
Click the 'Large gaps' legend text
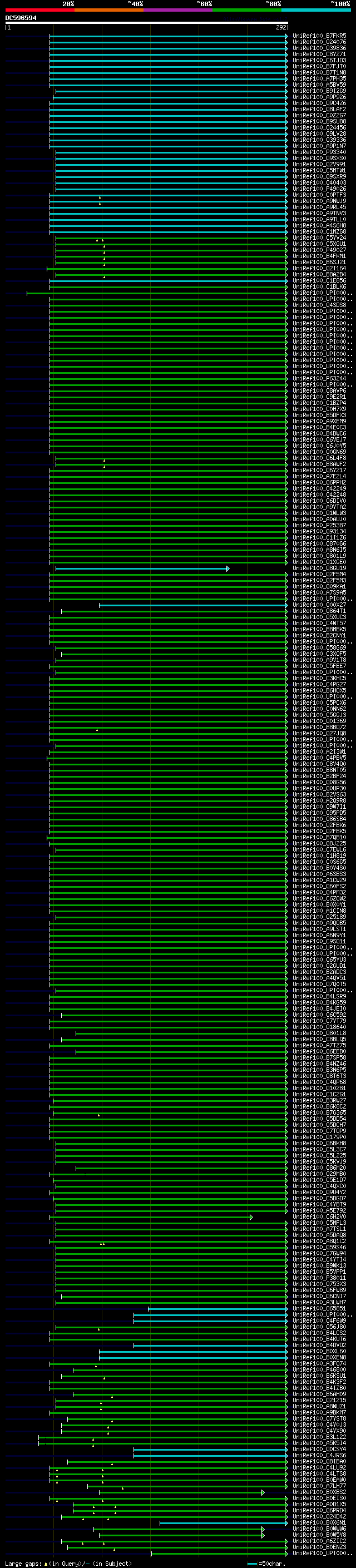[23, 1564]
